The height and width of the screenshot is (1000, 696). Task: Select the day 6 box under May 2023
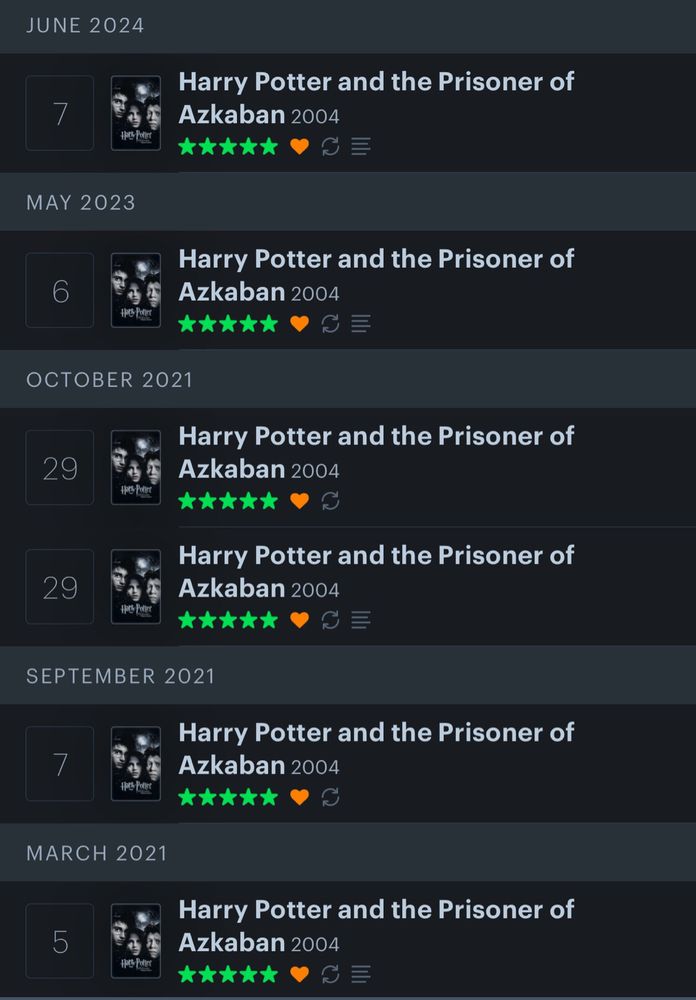coord(59,291)
